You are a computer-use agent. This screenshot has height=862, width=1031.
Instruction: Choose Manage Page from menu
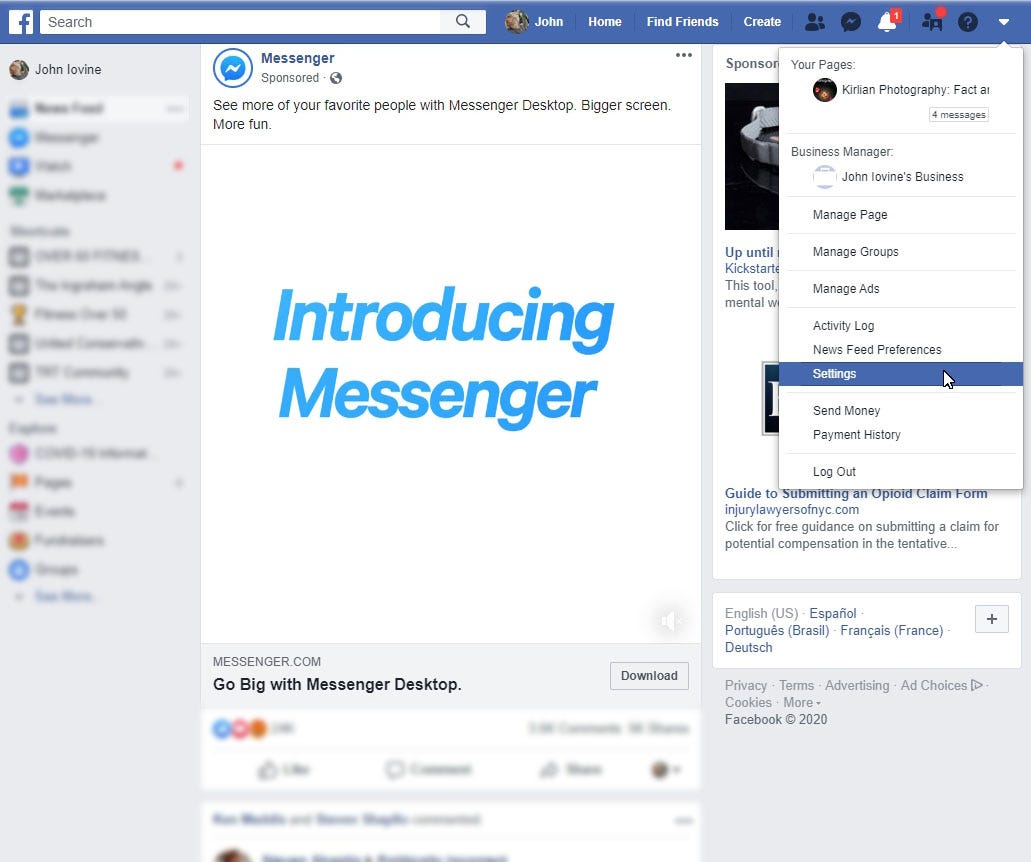850,215
